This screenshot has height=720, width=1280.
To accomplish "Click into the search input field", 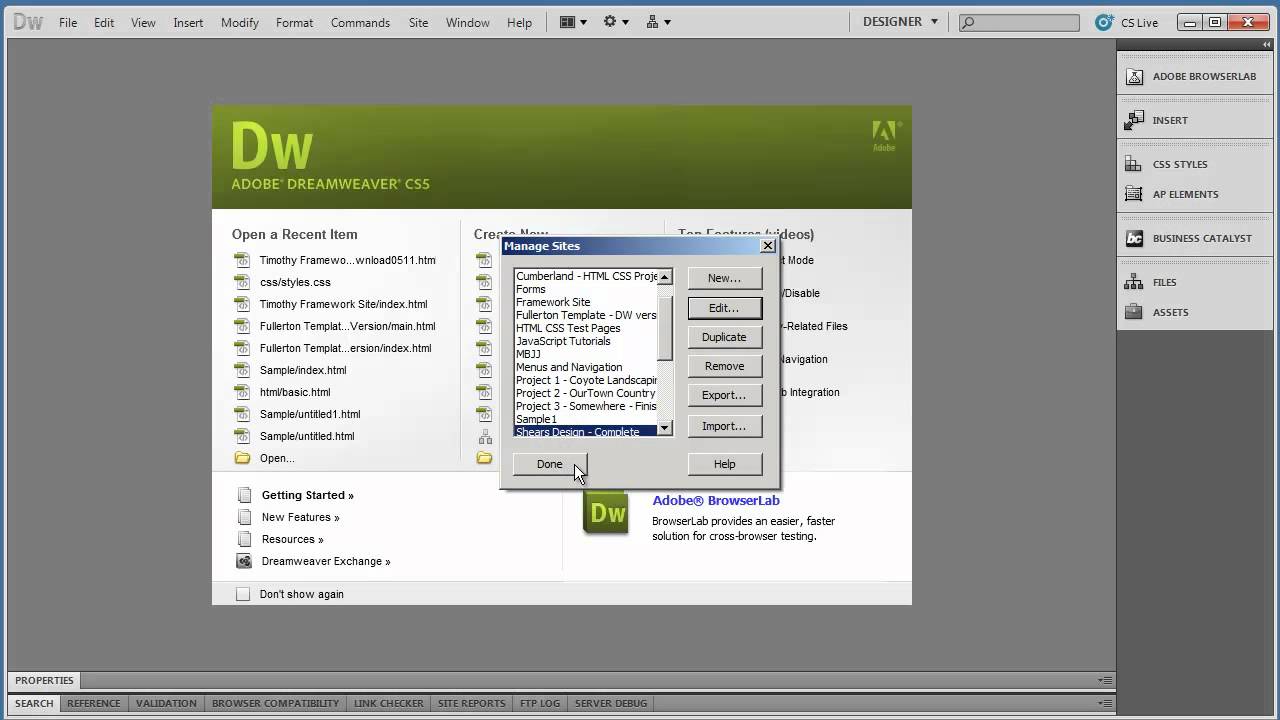I will (1028, 22).
